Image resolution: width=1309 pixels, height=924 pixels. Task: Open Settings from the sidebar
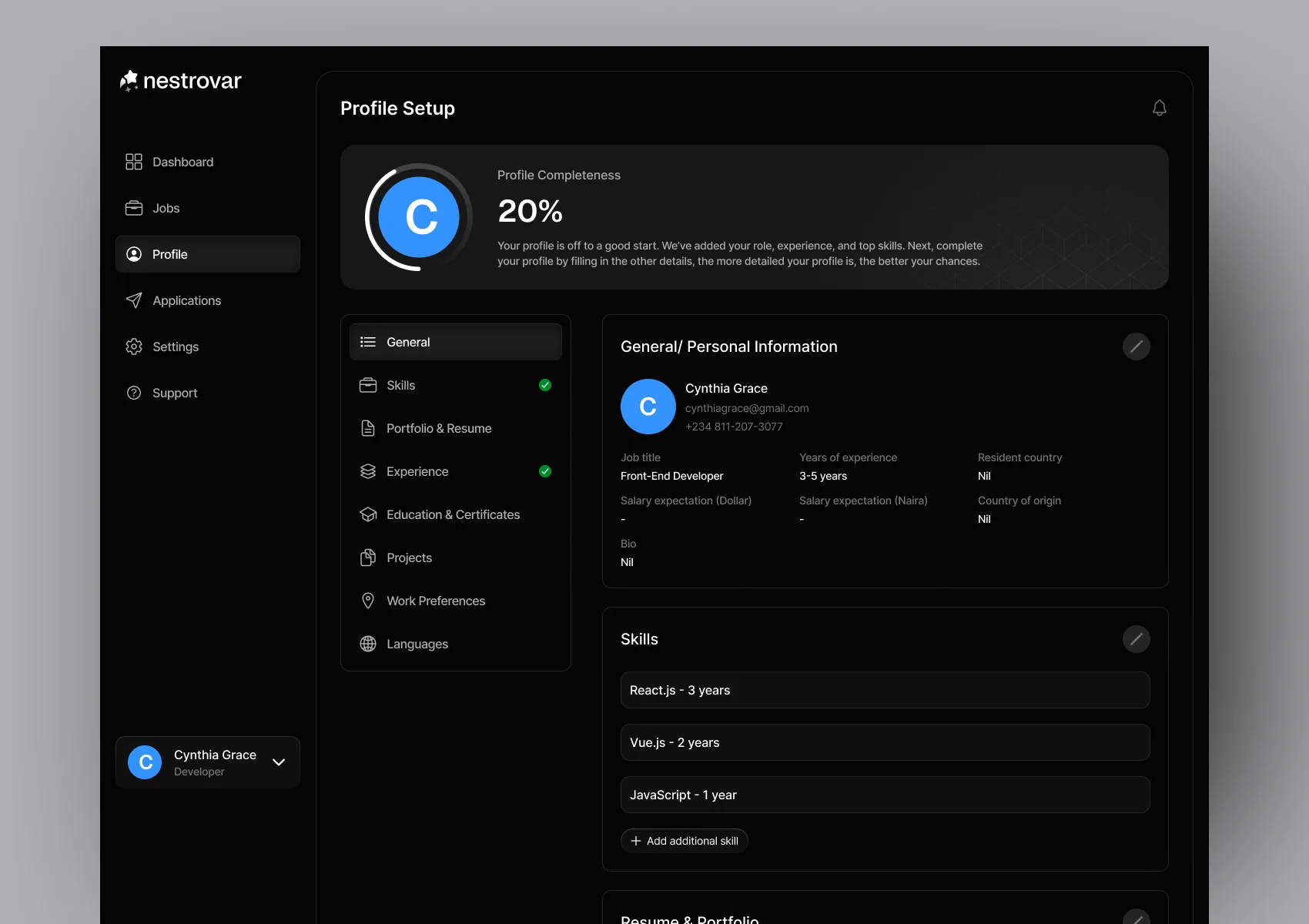(x=208, y=346)
